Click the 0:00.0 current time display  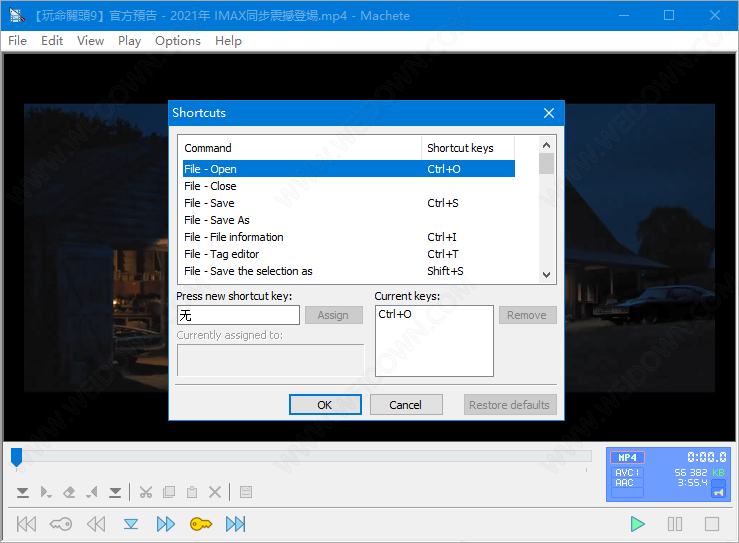[x=706, y=457]
